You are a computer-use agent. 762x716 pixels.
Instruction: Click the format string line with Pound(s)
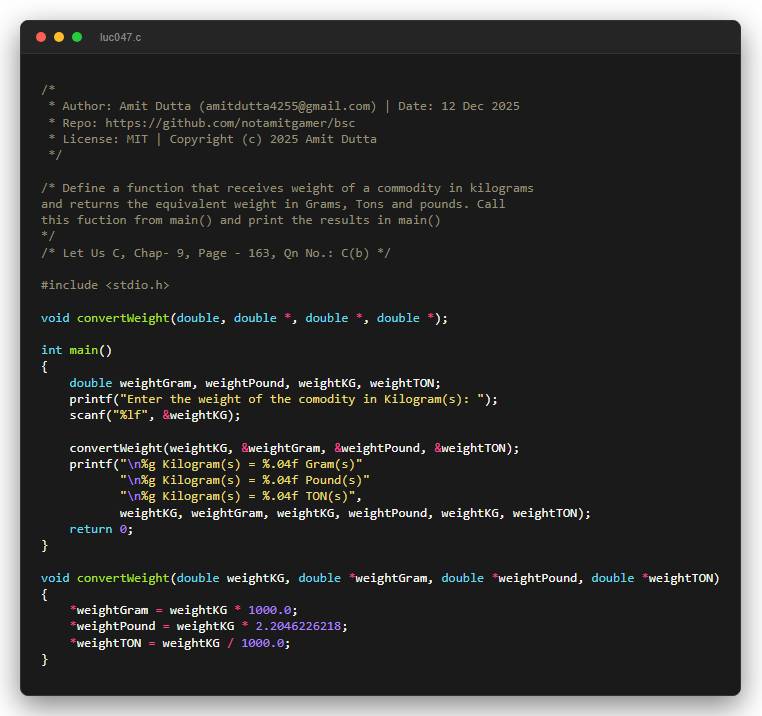point(244,480)
